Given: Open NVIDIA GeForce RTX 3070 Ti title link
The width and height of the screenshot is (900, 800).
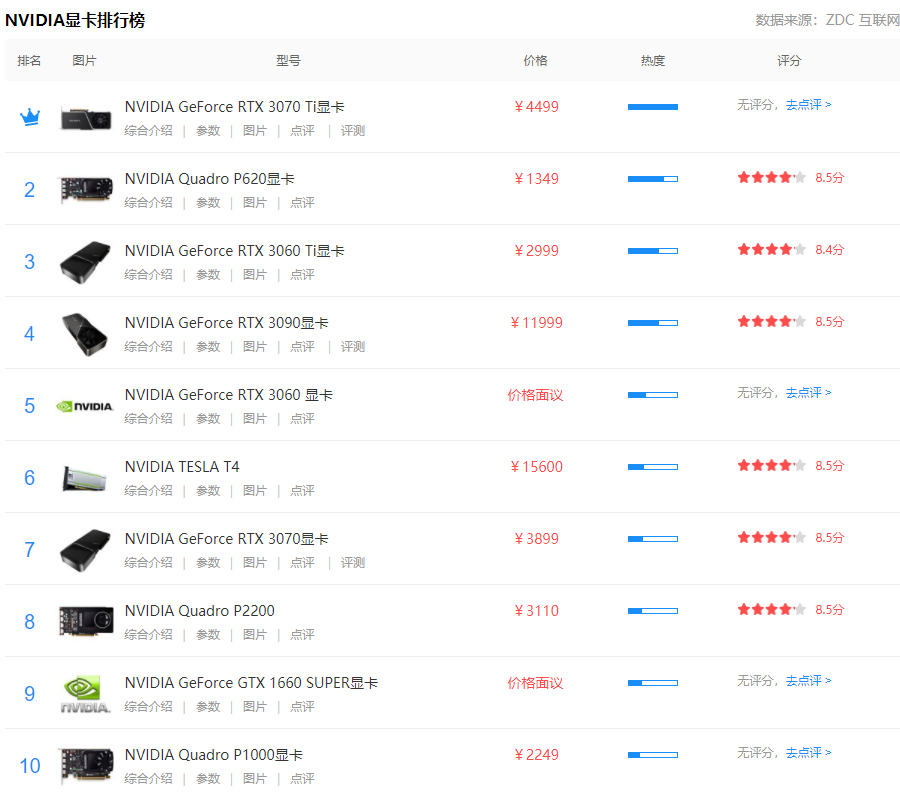Looking at the screenshot, I should (x=234, y=107).
